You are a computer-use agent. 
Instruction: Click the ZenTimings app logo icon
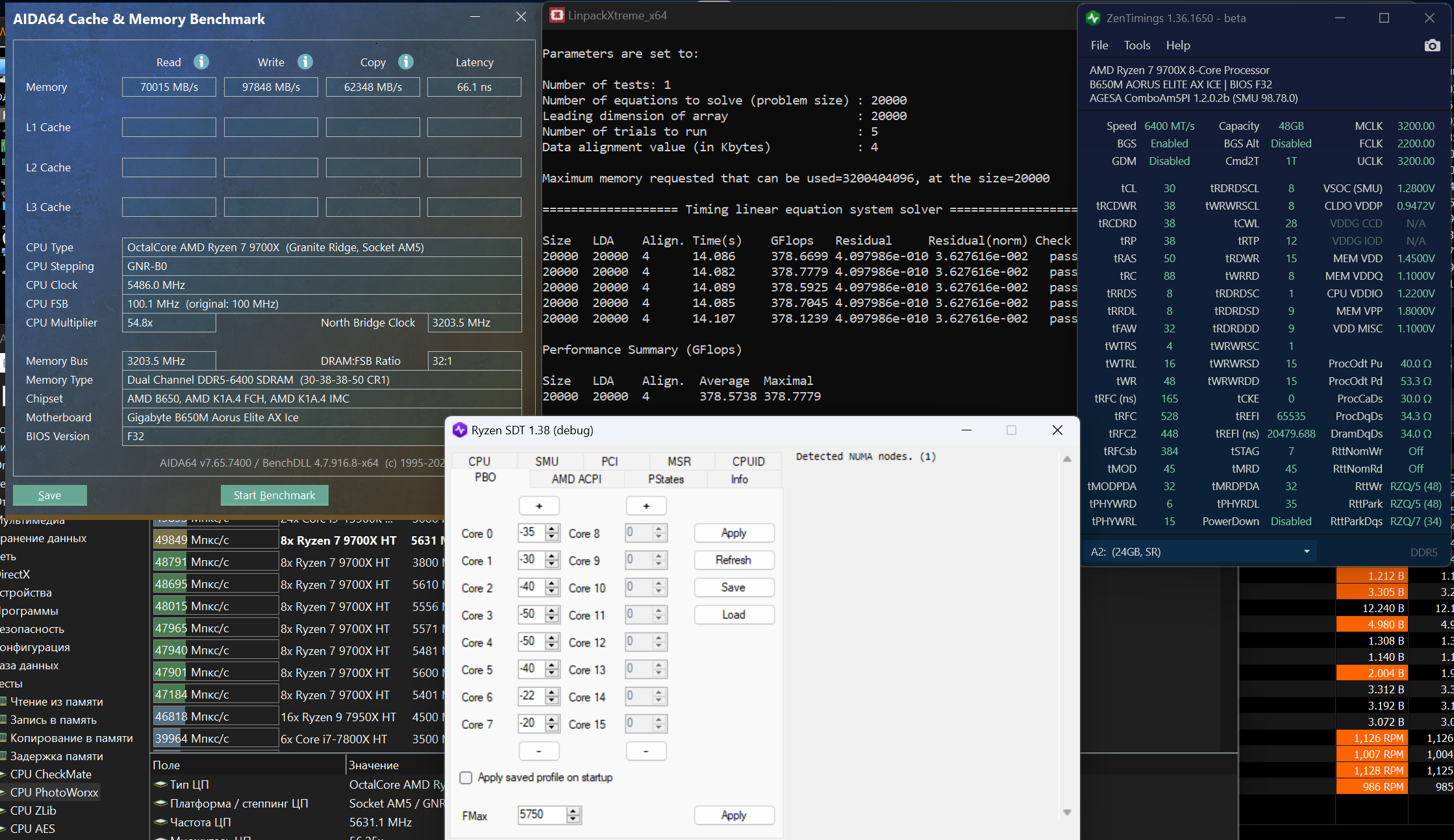1093,18
